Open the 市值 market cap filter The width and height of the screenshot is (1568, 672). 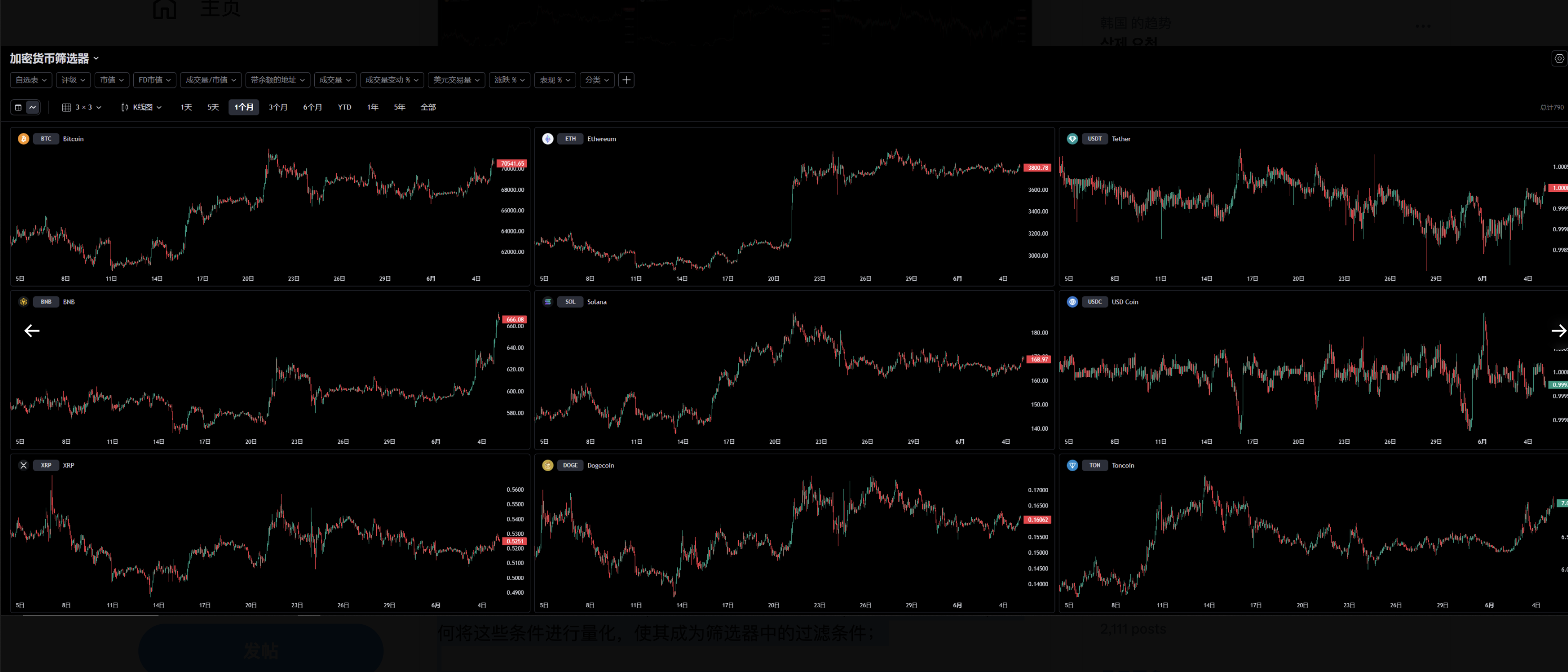coord(112,80)
